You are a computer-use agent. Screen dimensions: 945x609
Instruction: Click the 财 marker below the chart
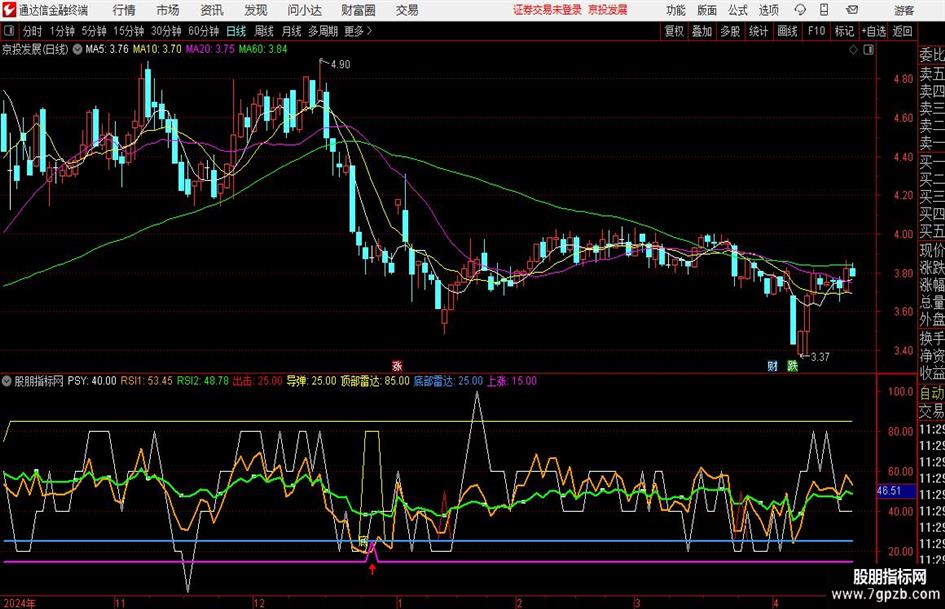772,365
